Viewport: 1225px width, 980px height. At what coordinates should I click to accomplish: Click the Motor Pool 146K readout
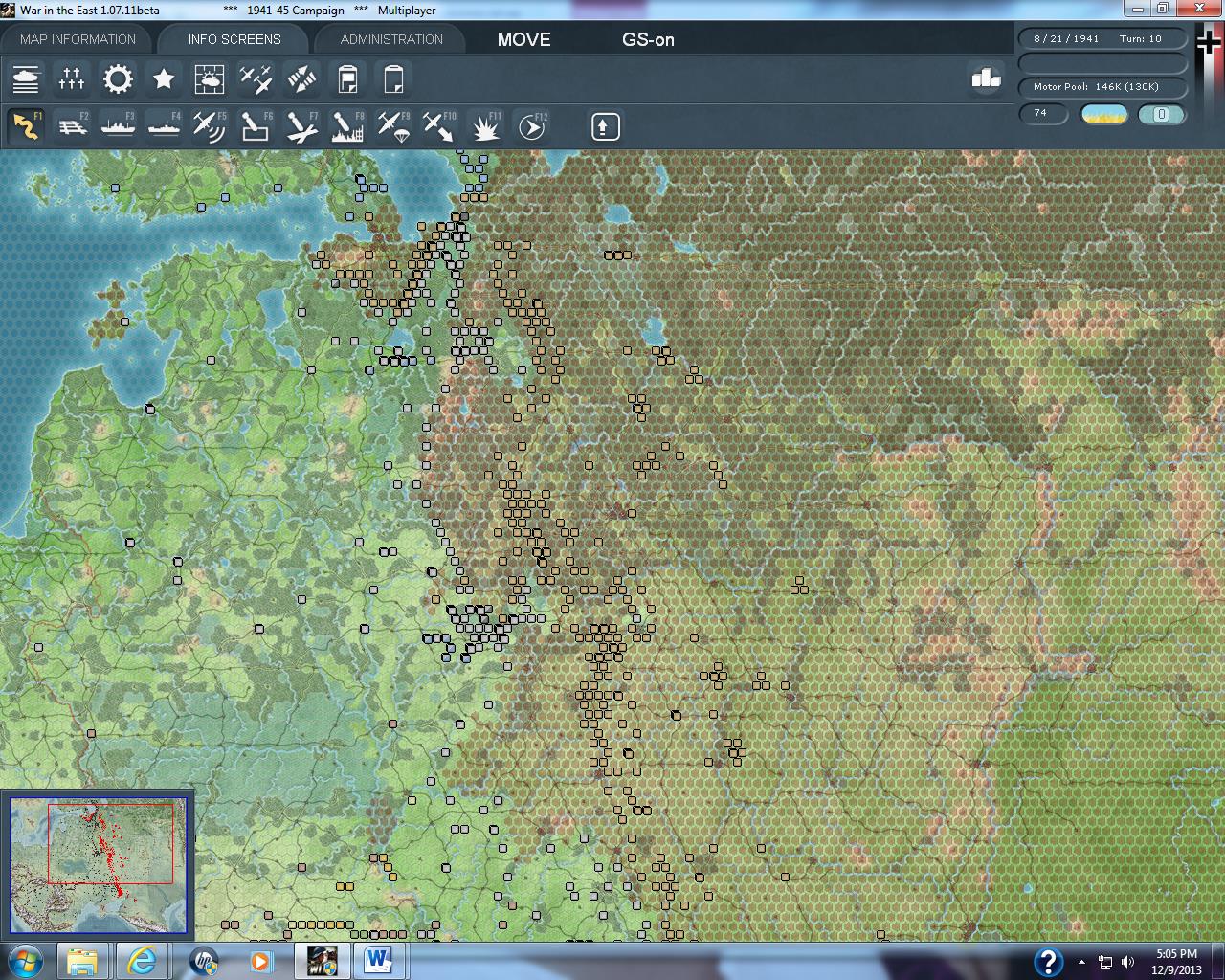(x=1102, y=87)
